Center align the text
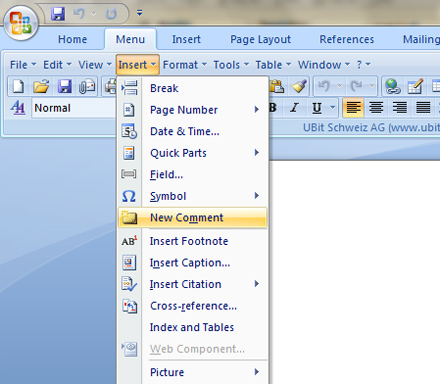Image resolution: width=440 pixels, height=384 pixels. (x=376, y=108)
